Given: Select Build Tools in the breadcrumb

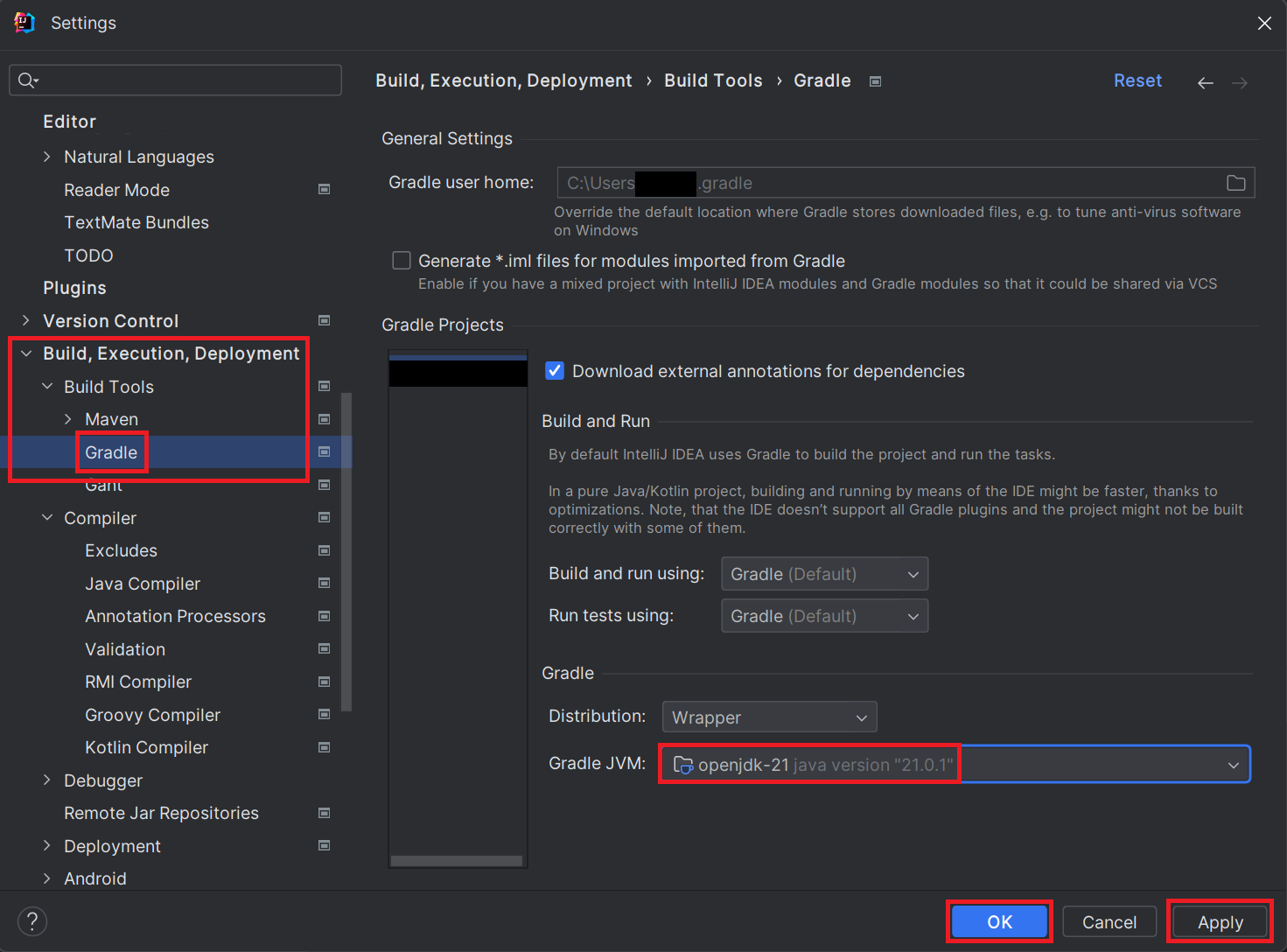Looking at the screenshot, I should [713, 80].
